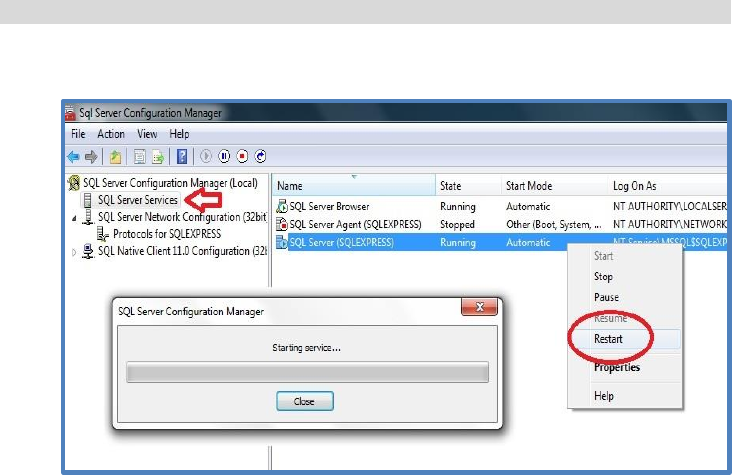This screenshot has height=475, width=732.
Task: Click the SQL Native Client 11.0 Configuration icon
Action: click(88, 251)
